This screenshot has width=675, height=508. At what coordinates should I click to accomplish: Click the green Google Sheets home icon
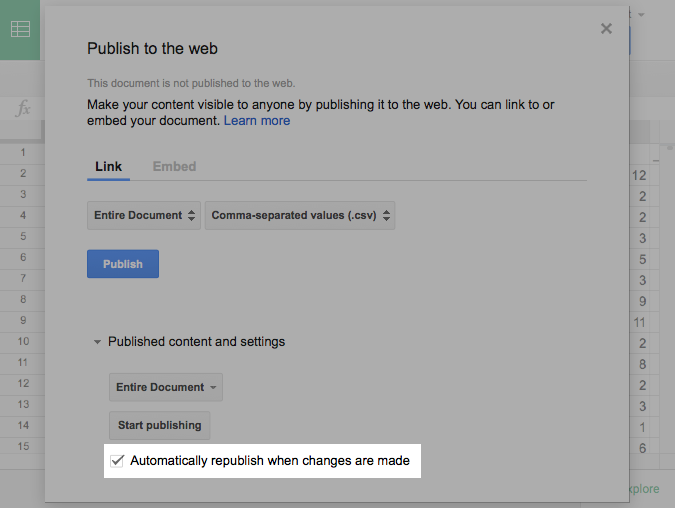(21, 29)
